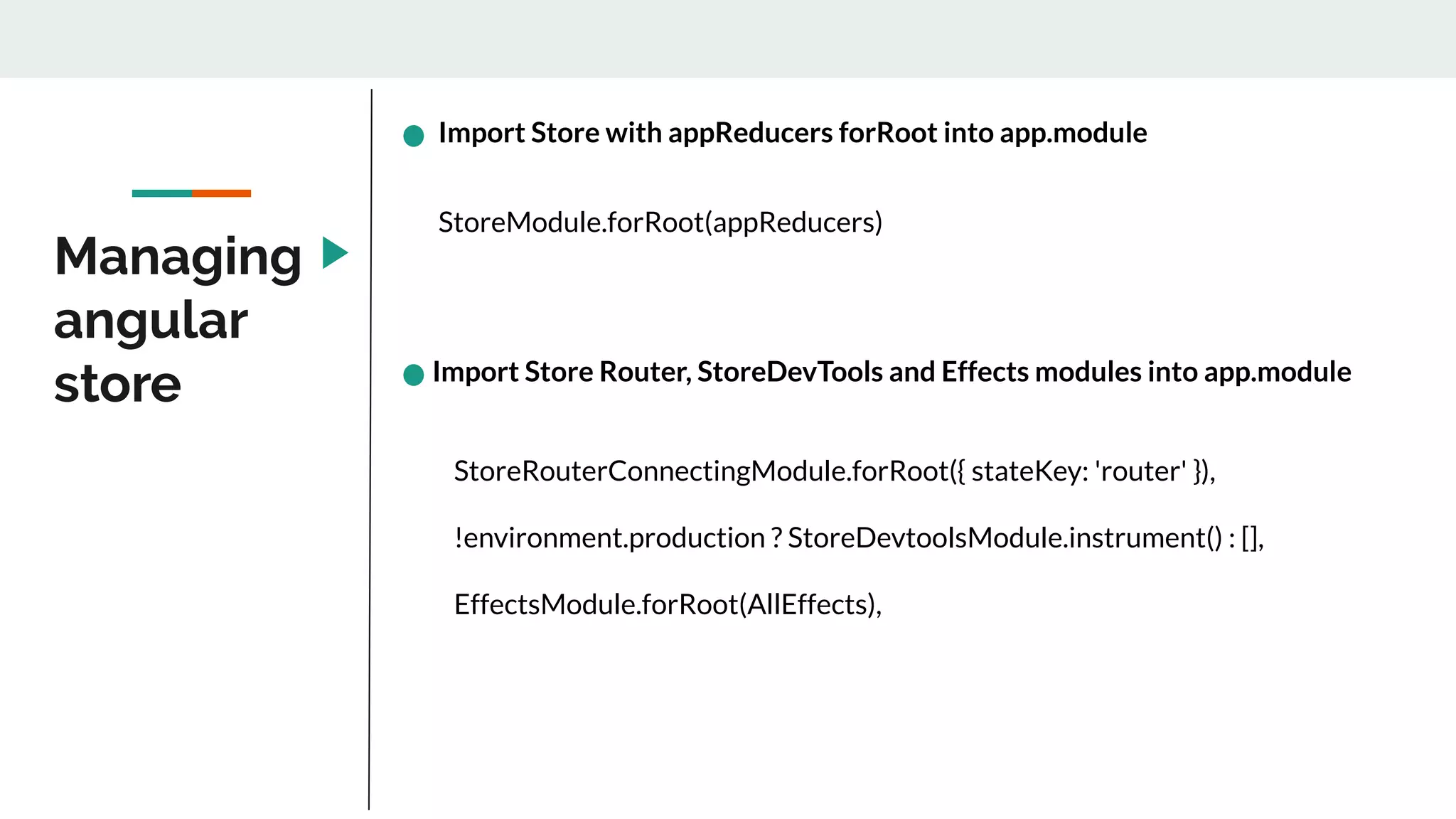Screen dimensions: 1456x819
Task: Click the word 'store' in the title
Action: coord(118,385)
